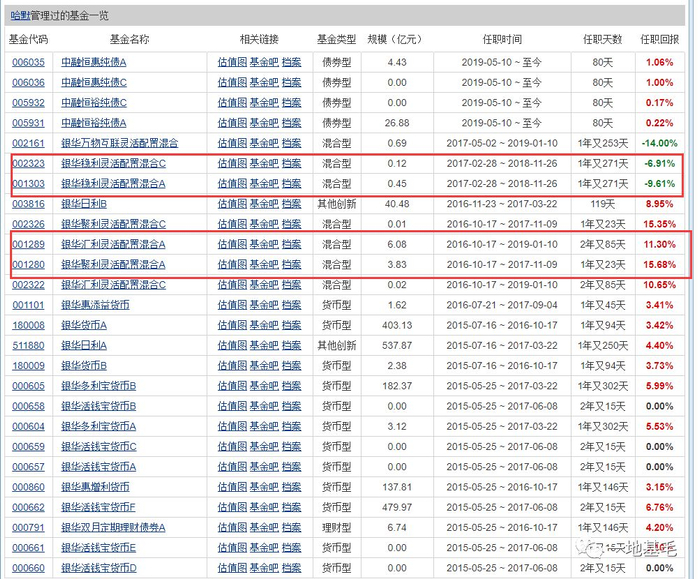Open fund 银华多利宝货币A link
The width and height of the screenshot is (700, 579).
coord(99,426)
